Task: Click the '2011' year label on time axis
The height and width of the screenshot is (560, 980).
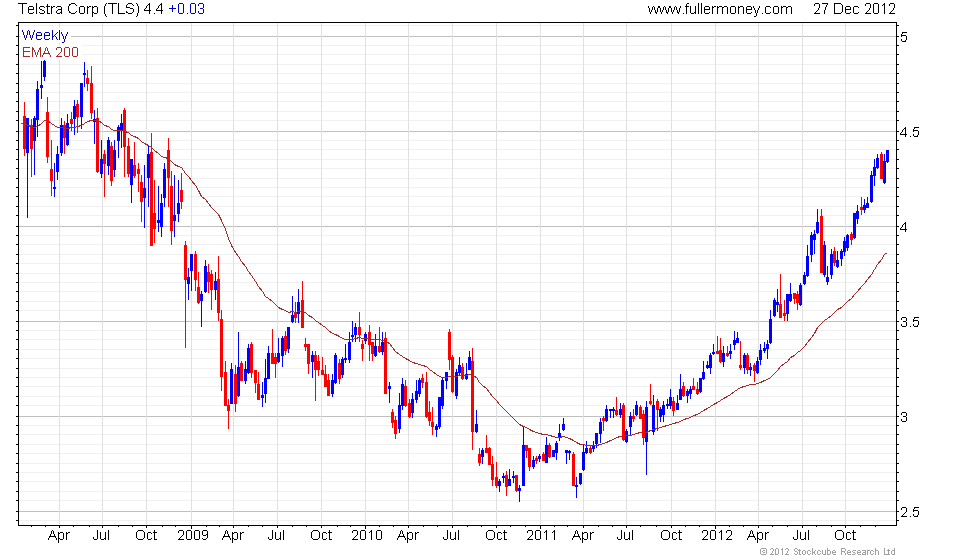Action: coord(541,535)
